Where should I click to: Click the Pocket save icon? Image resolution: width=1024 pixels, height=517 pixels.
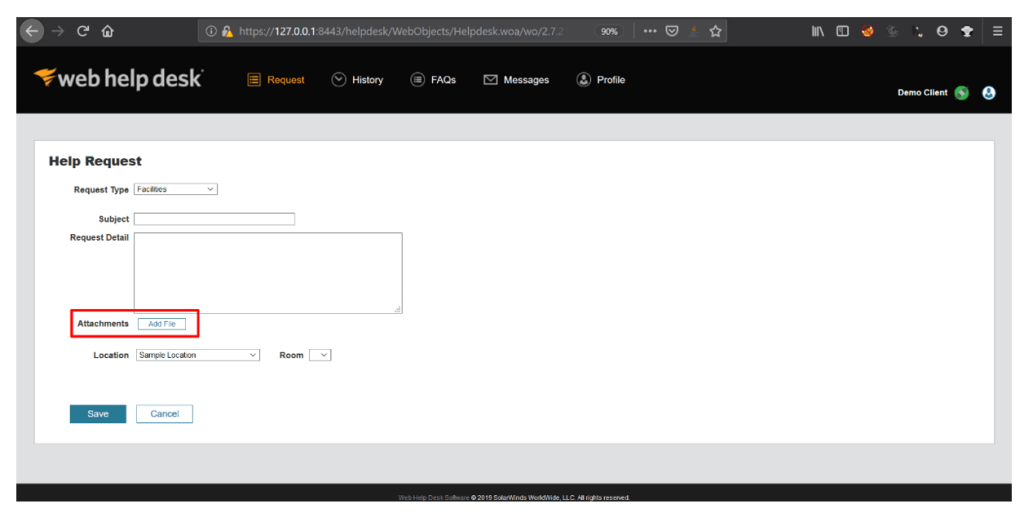point(671,31)
